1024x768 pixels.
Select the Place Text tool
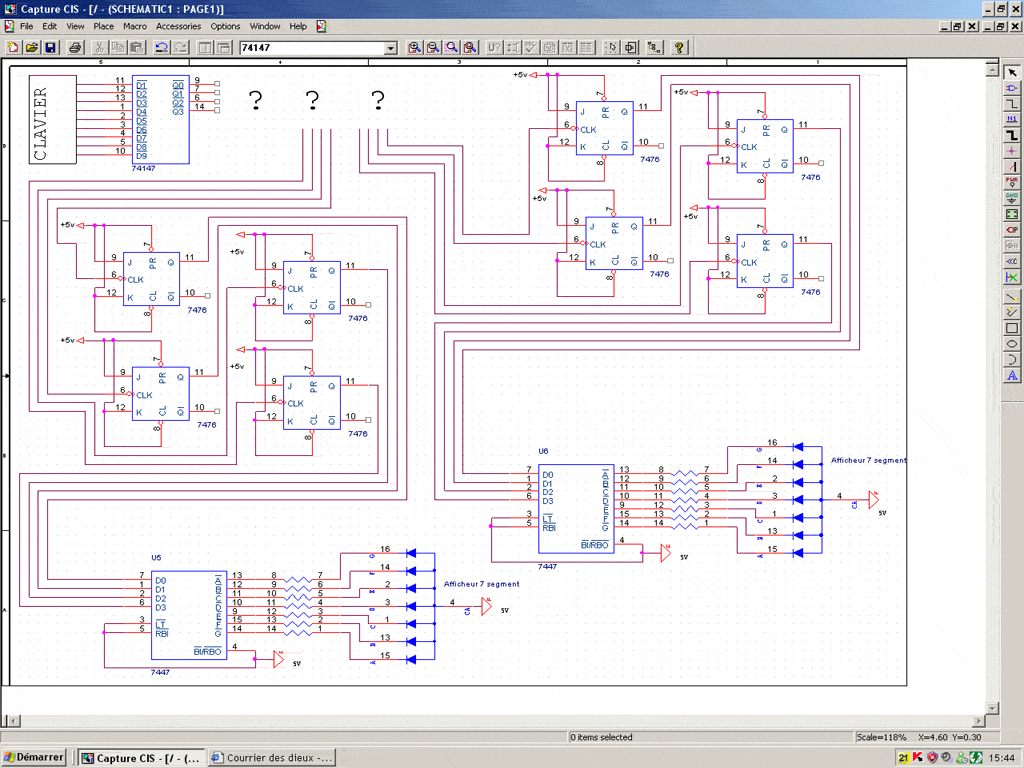coord(1012,375)
